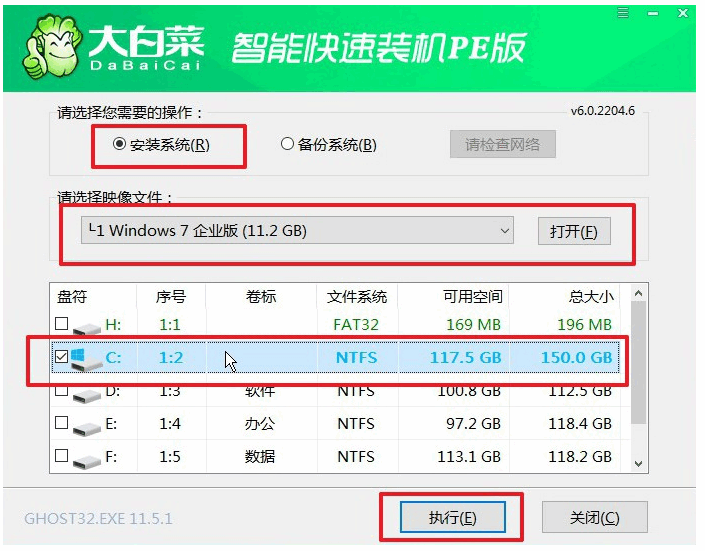
Task: Tick the checkbox for drive F:
Action: tap(62, 456)
